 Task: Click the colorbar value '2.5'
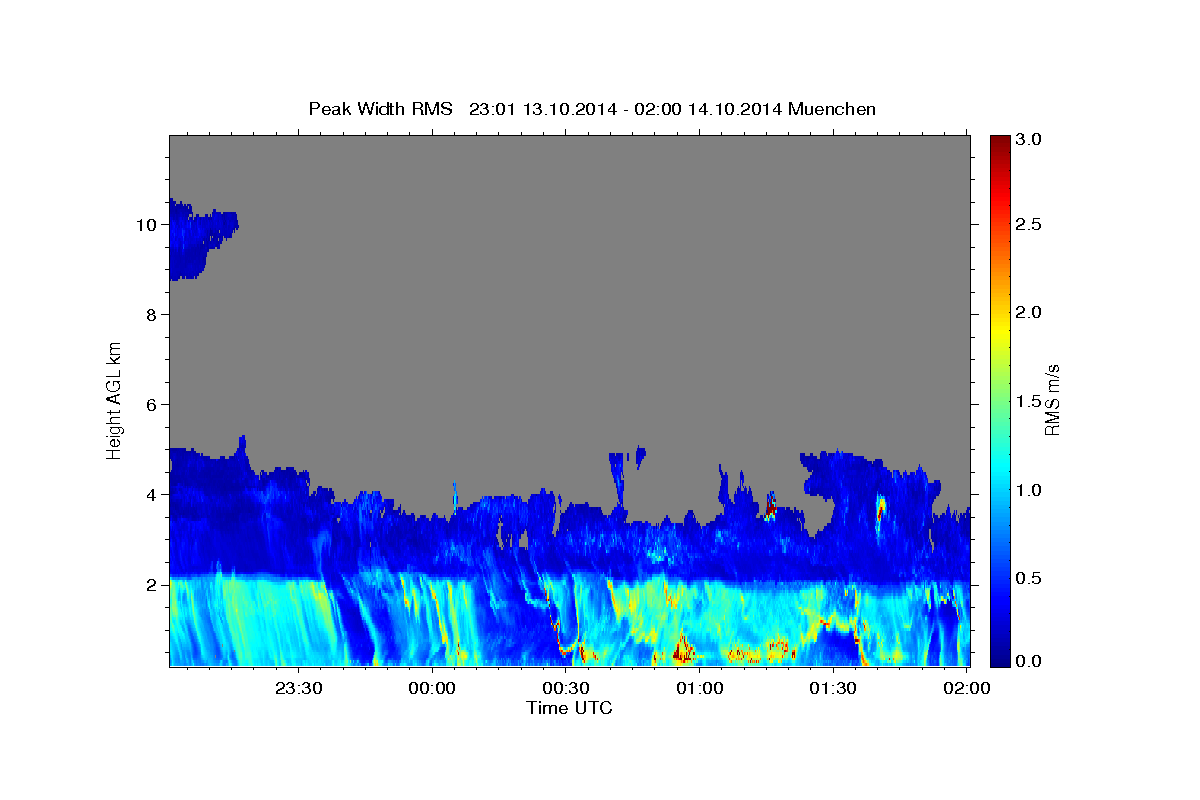tap(1029, 225)
